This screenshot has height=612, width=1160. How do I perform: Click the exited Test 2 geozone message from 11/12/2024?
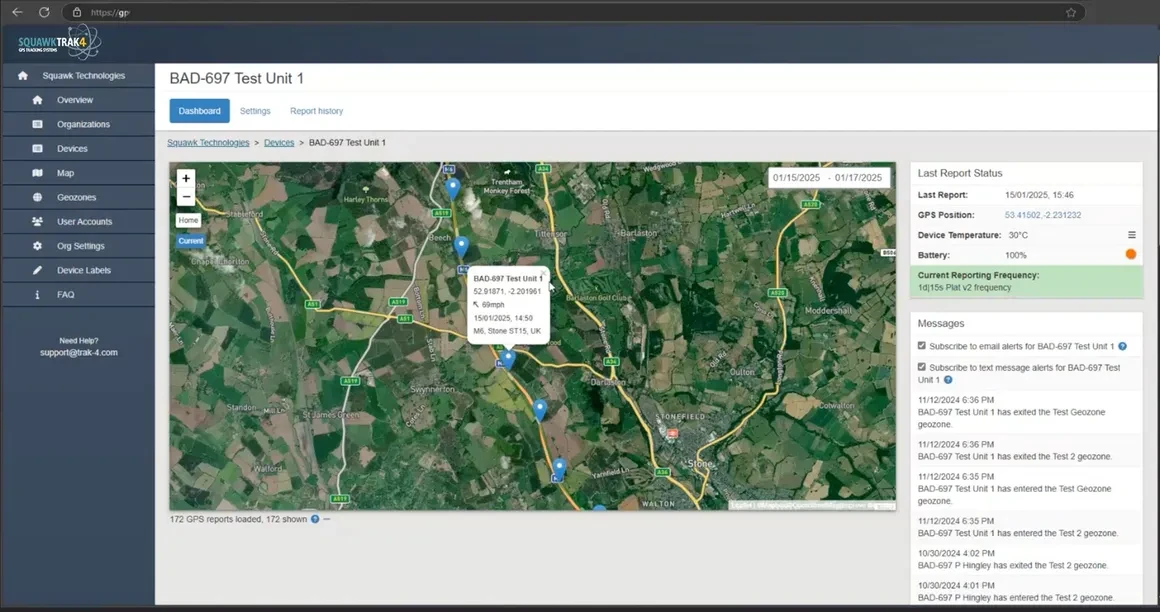point(1026,451)
